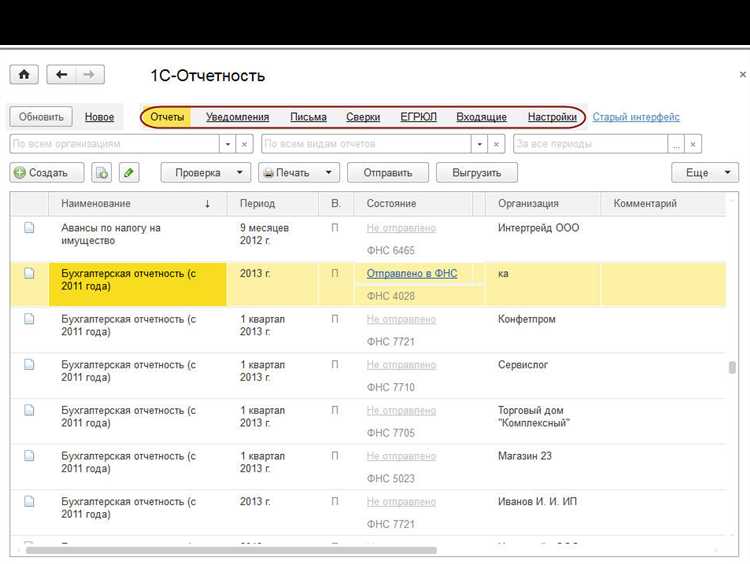The height and width of the screenshot is (564, 750).
Task: Open Не отправлено link in Конфетпром row
Action: pos(401,319)
